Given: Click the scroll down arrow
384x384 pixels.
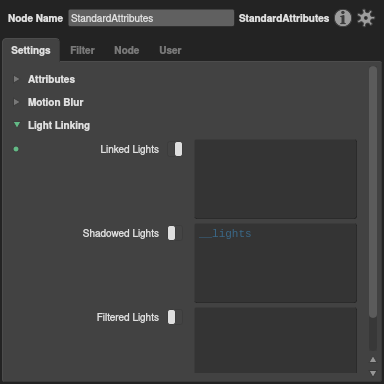Looking at the screenshot, I should (x=373, y=373).
